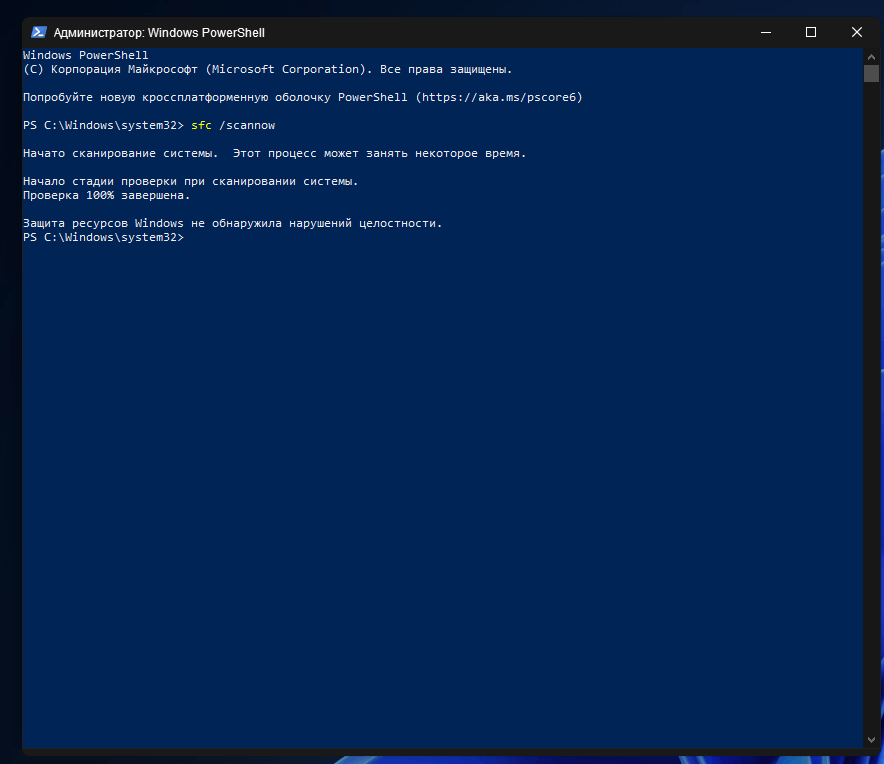Click the scrollbar down arrow
This screenshot has width=884, height=764.
[x=871, y=739]
